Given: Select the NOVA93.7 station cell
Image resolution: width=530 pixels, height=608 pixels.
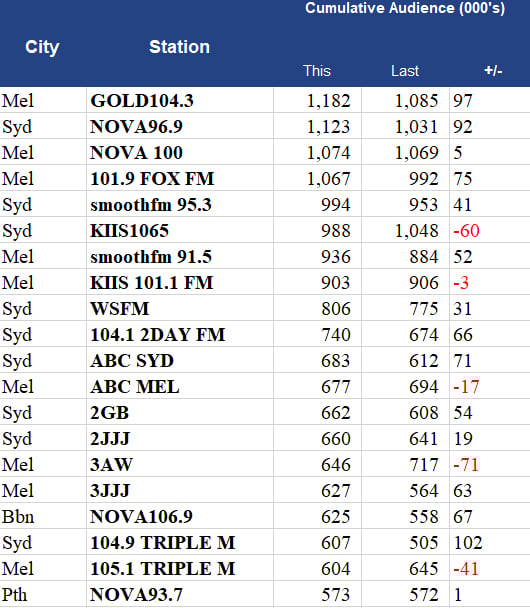Looking at the screenshot, I should 180,594.
